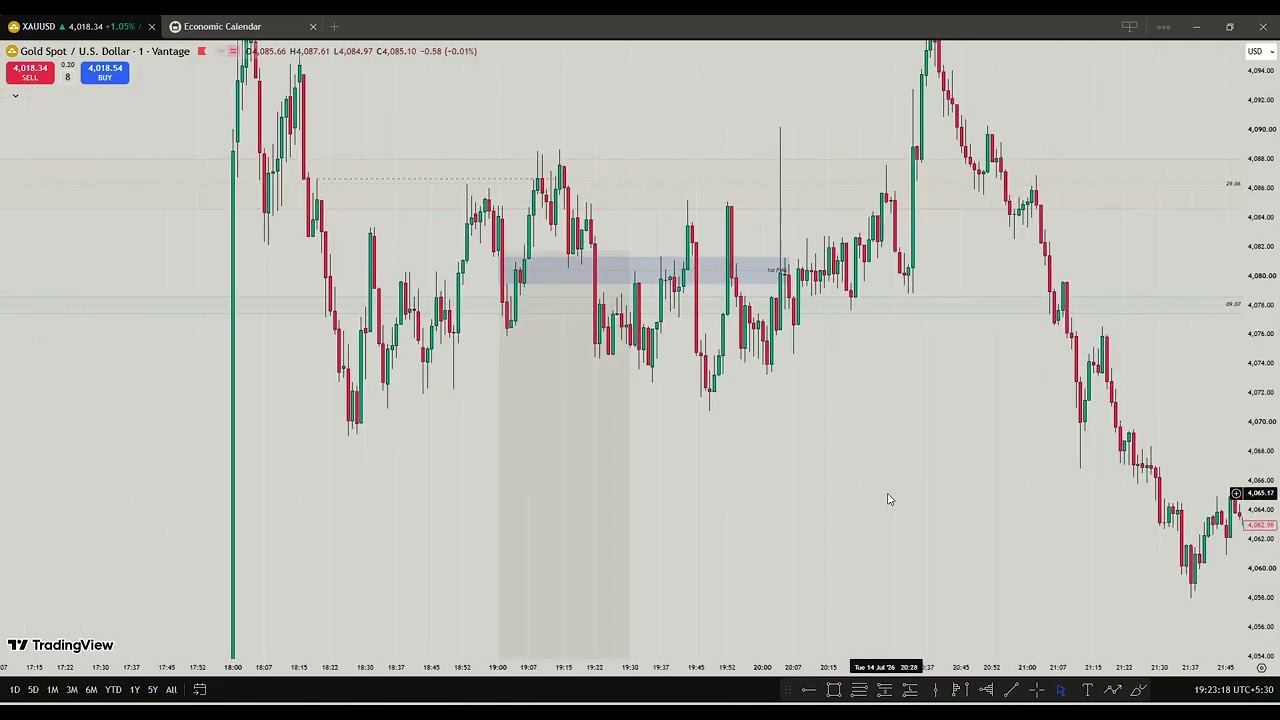Set time range to All
The image size is (1280, 720).
(x=171, y=690)
